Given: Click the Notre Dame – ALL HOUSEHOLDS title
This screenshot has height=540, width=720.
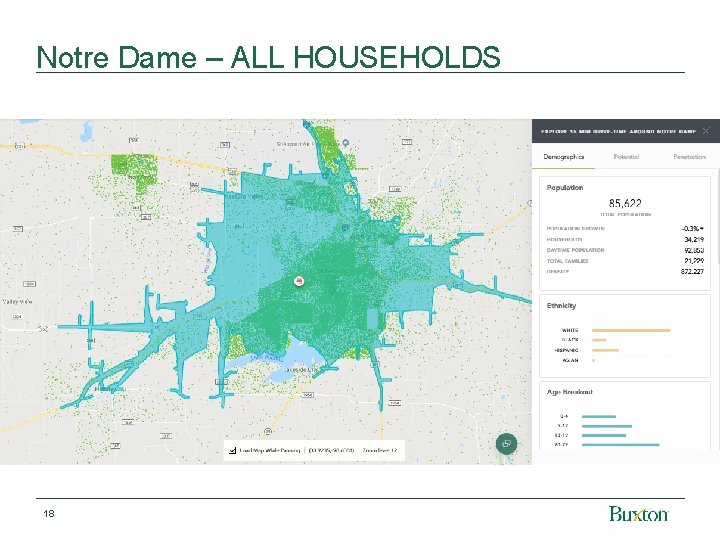Looking at the screenshot, I should coord(268,57).
